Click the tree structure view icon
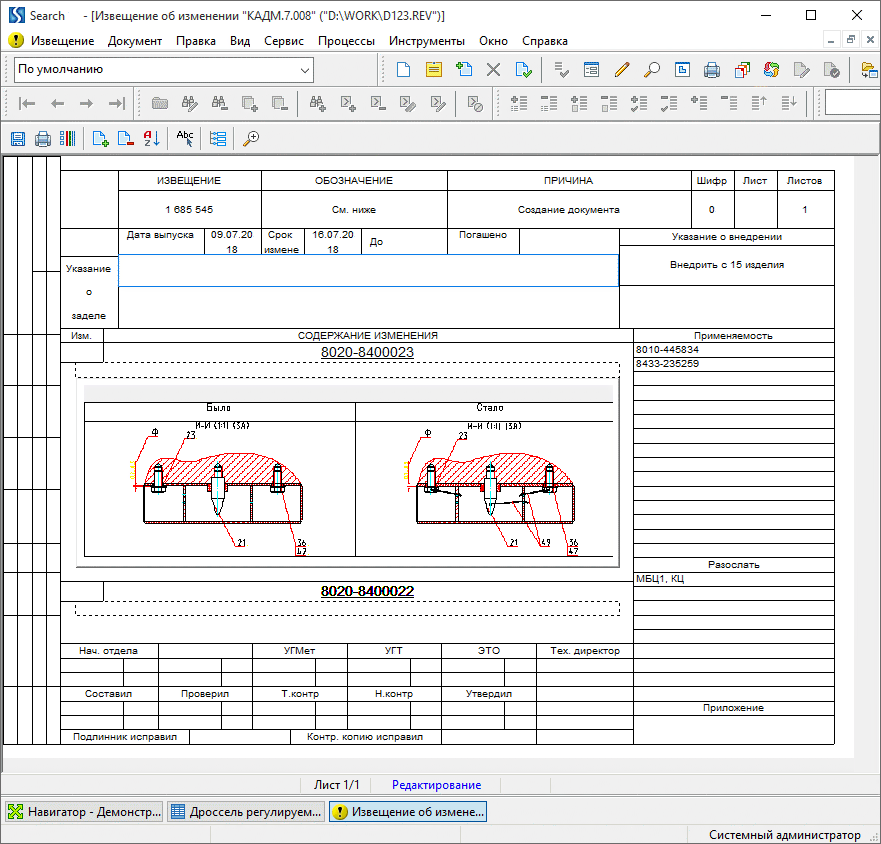Viewport: 881px width, 844px height. tap(218, 139)
